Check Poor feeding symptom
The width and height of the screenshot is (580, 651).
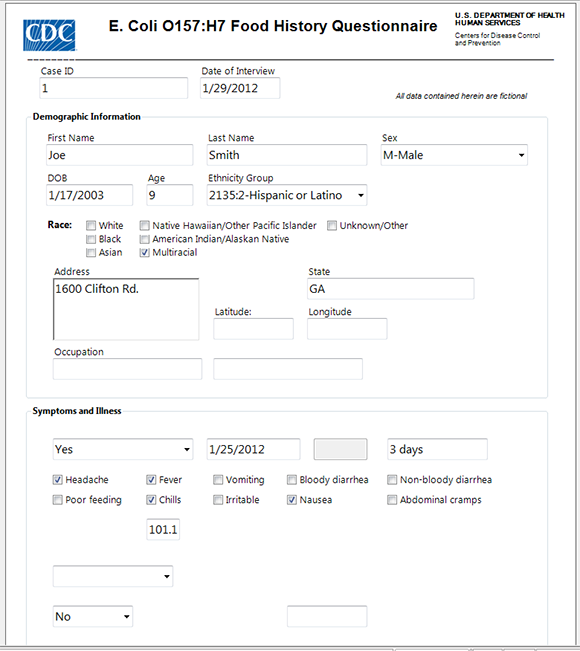click(58, 500)
